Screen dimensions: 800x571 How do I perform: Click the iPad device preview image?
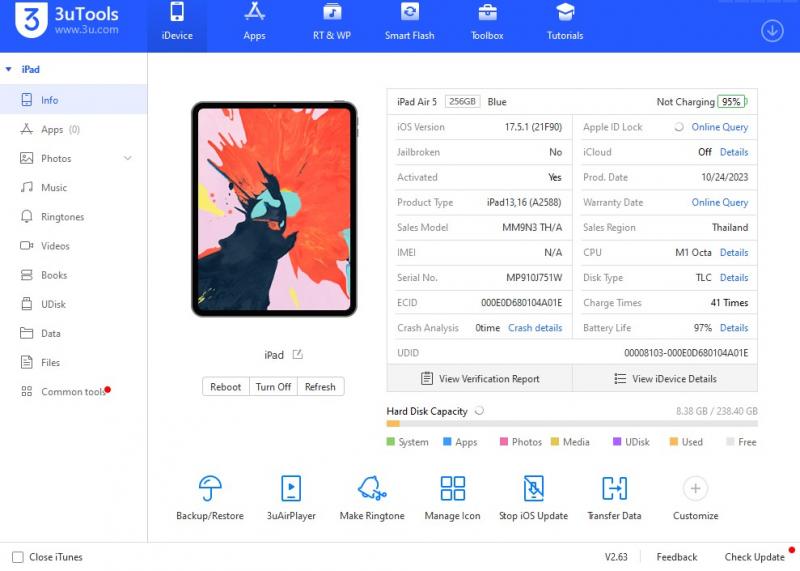273,209
